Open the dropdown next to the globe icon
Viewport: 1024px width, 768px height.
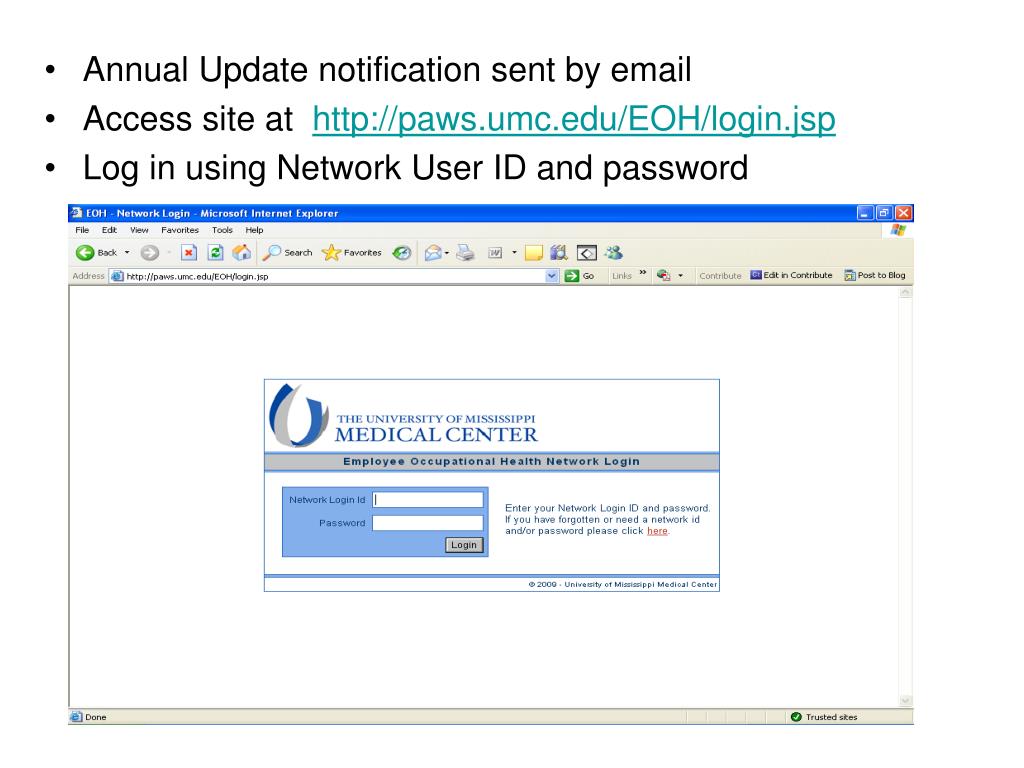tap(680, 276)
